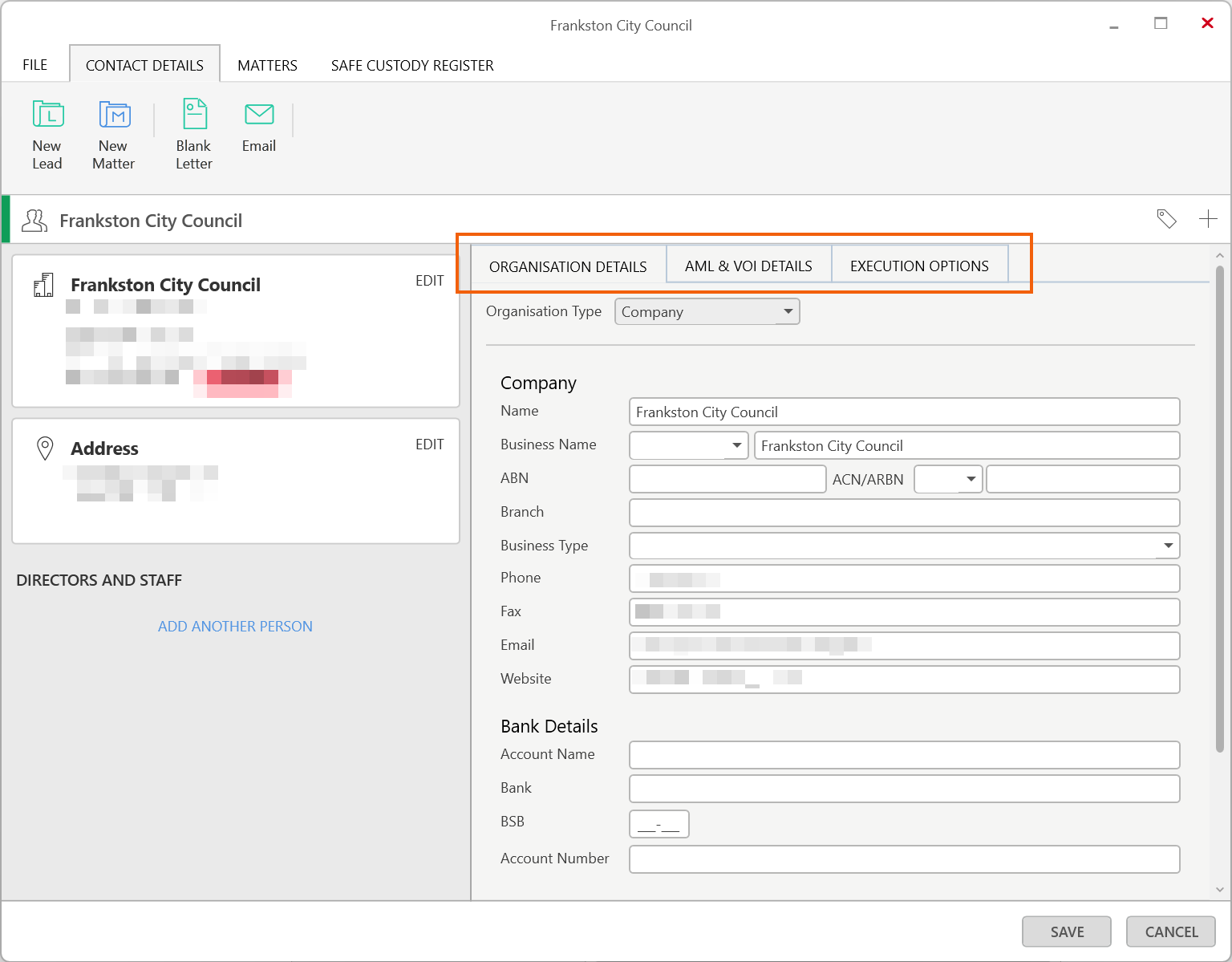Image resolution: width=1232 pixels, height=962 pixels.
Task: Click the ABN input field
Action: tap(727, 479)
